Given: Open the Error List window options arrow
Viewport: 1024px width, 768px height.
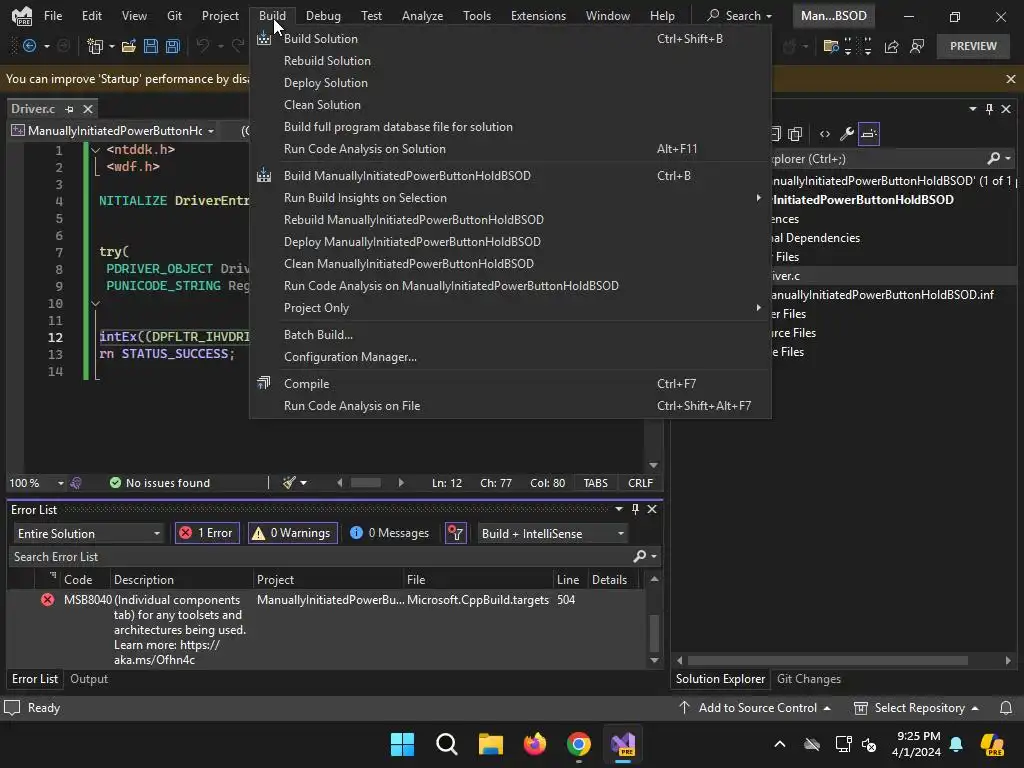Looking at the screenshot, I should [x=618, y=509].
